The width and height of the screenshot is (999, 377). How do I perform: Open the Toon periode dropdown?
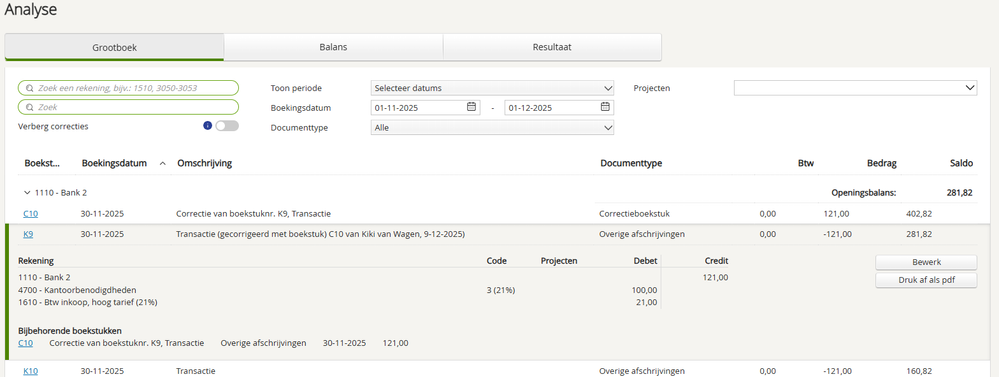pyautogui.click(x=492, y=88)
